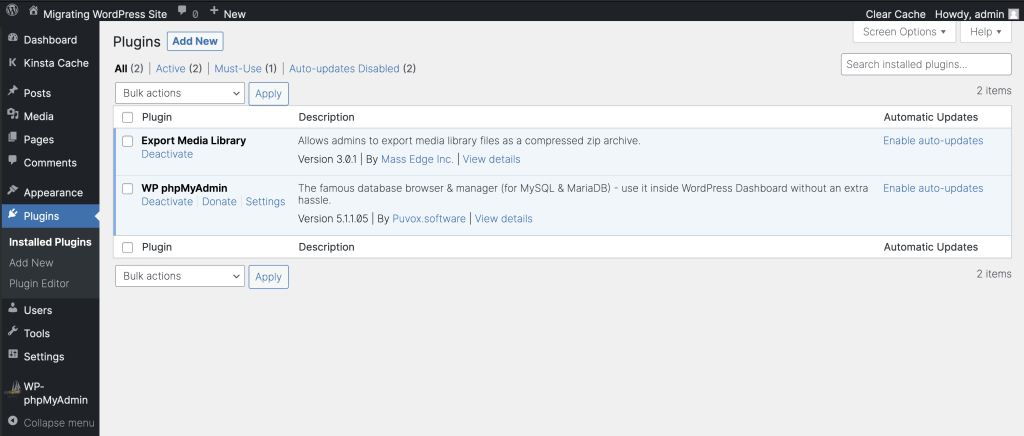Check the WP phpMyAdmin plugin checkbox
This screenshot has width=1024, height=436.
[x=127, y=189]
